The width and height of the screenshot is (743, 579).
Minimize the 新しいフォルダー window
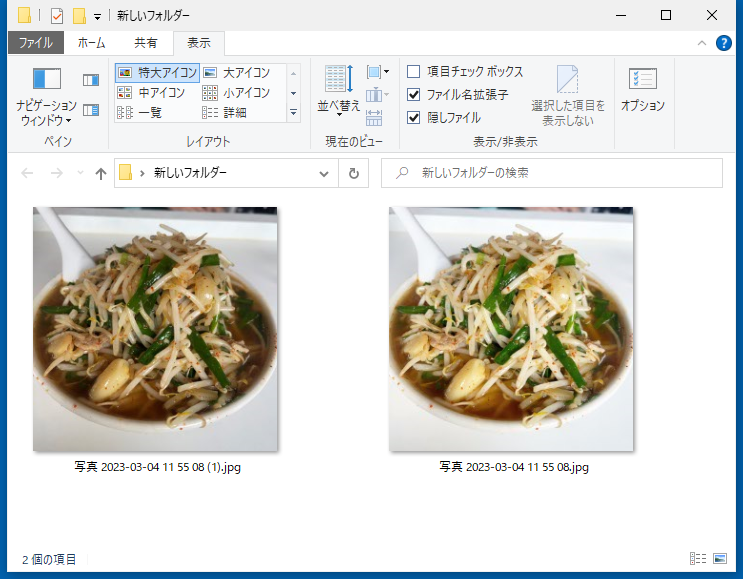[x=621, y=16]
